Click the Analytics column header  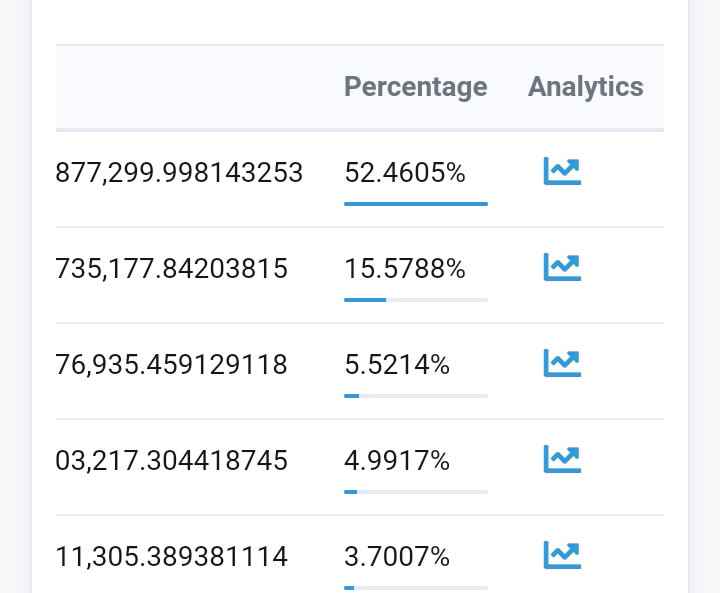point(585,87)
